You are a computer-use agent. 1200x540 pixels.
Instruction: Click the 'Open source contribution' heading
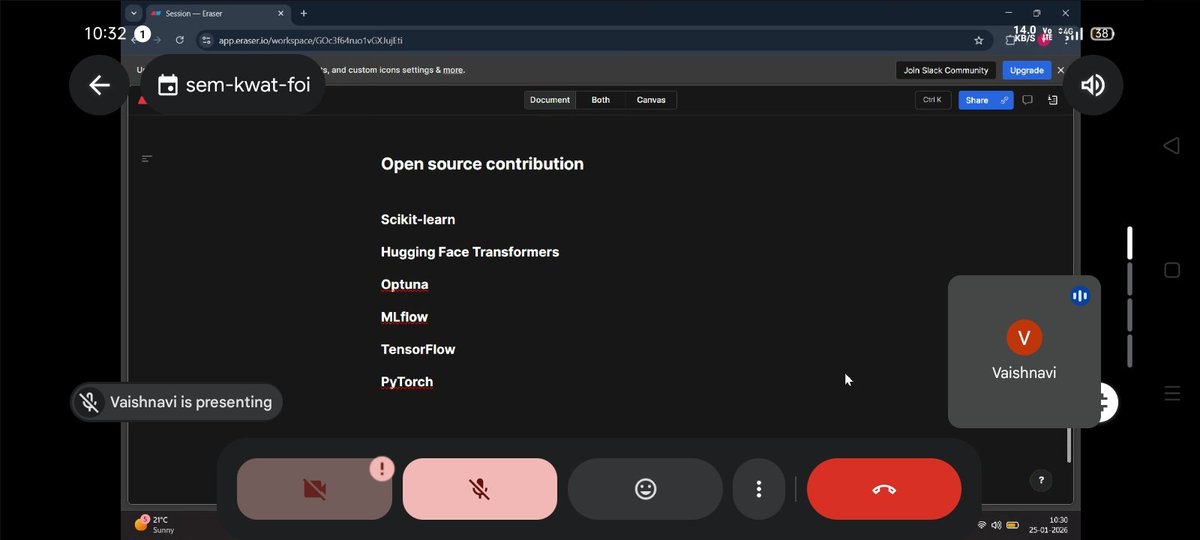pyautogui.click(x=482, y=164)
